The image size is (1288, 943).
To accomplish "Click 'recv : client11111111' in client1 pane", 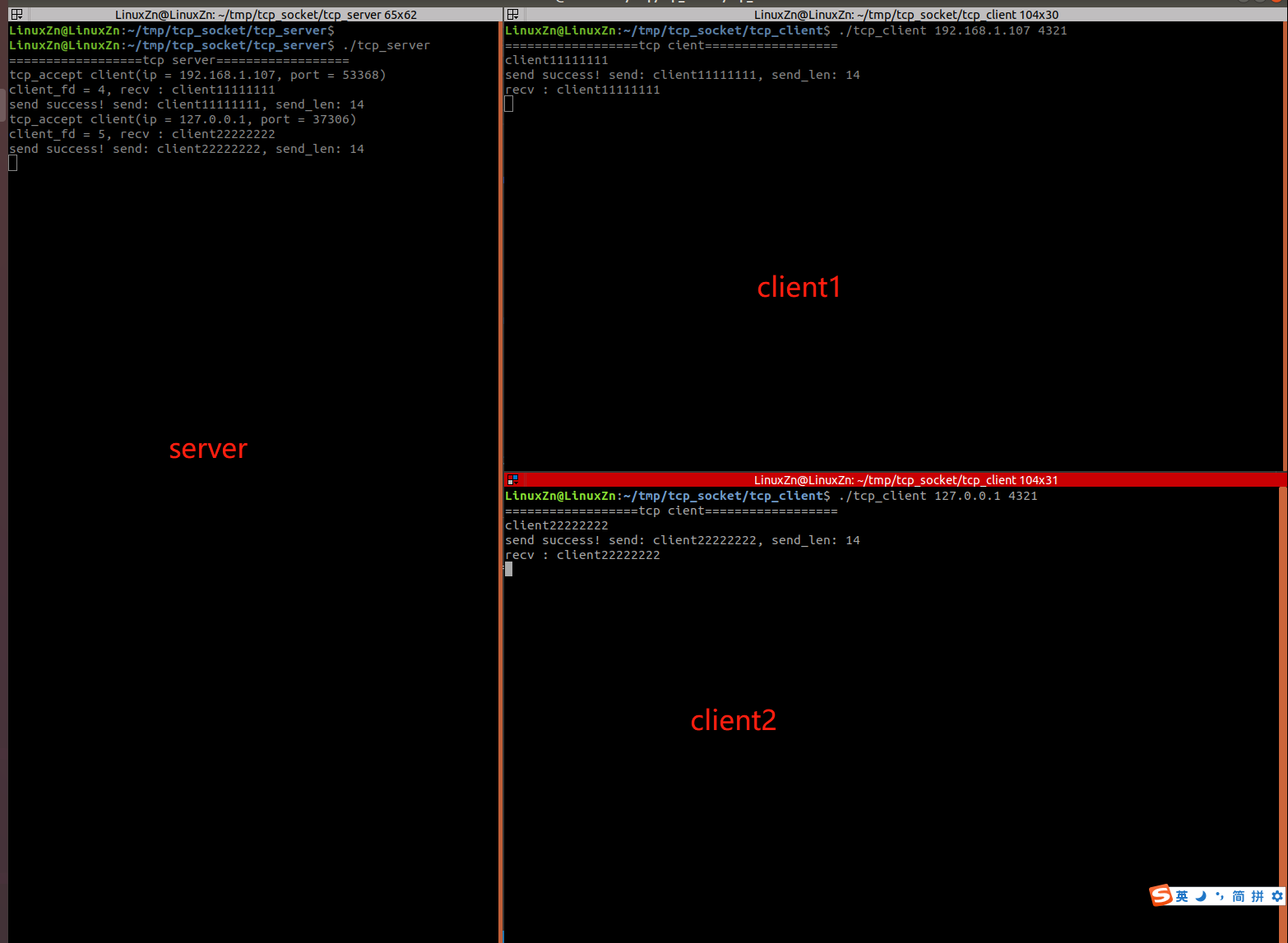I will (x=582, y=90).
